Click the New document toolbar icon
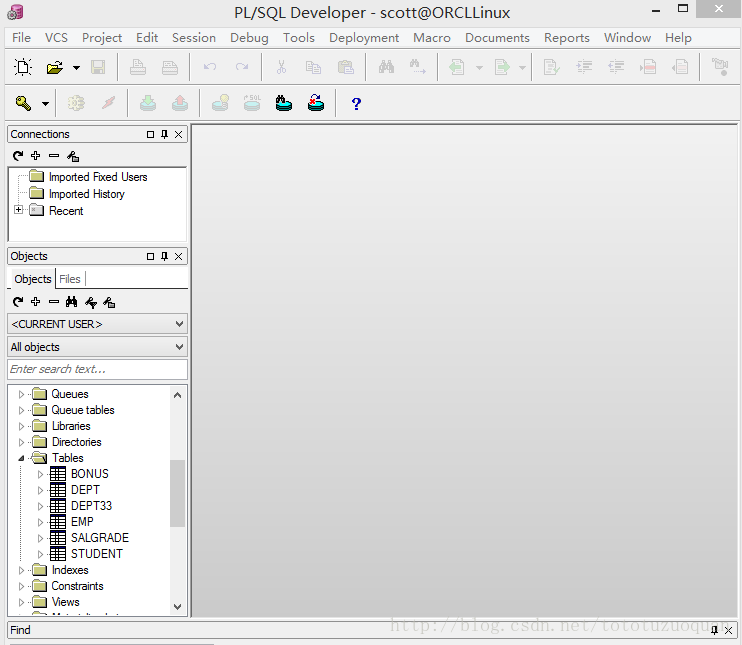This screenshot has height=645, width=742. click(x=23, y=67)
